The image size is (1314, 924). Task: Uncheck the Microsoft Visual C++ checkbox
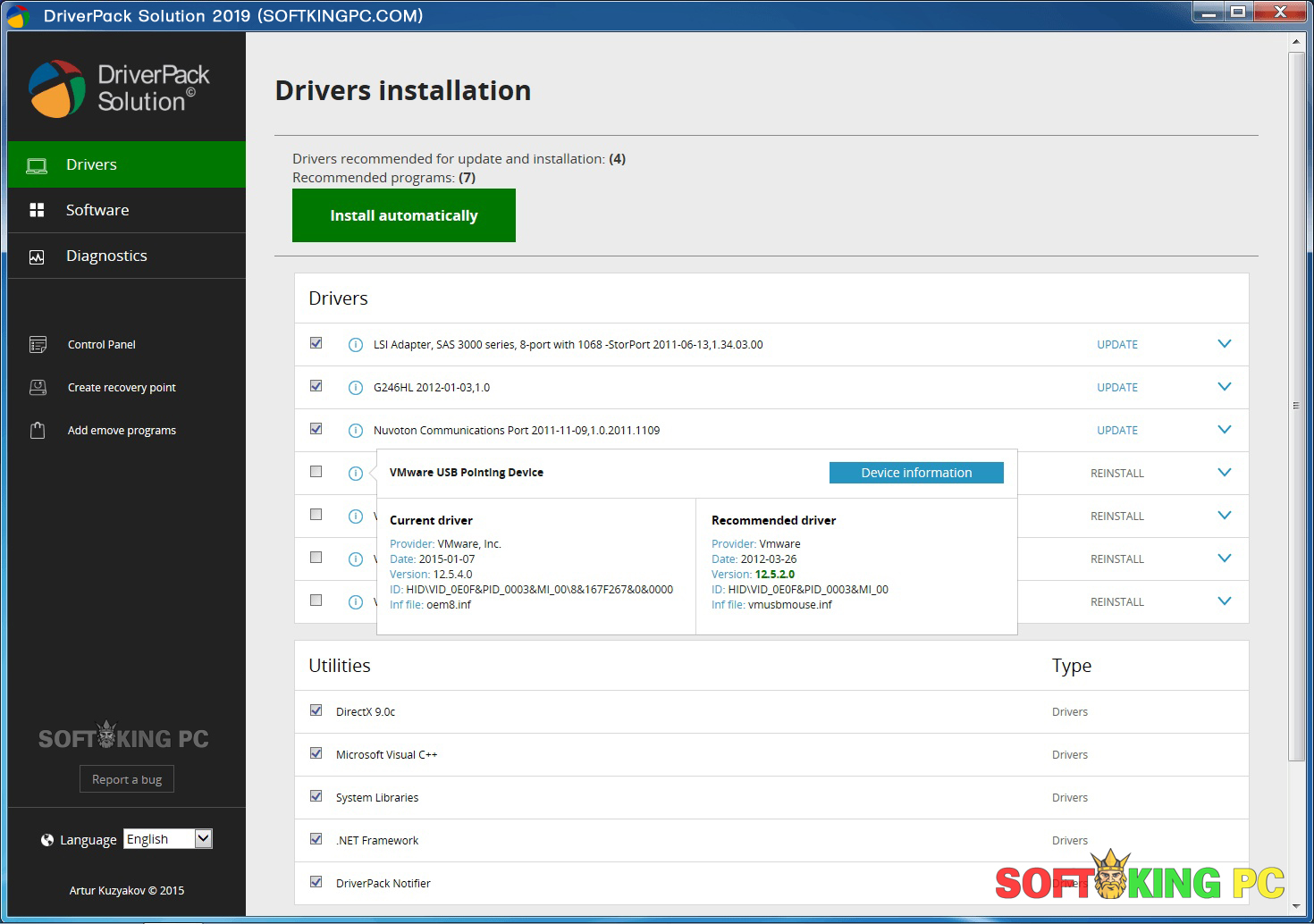coord(316,753)
